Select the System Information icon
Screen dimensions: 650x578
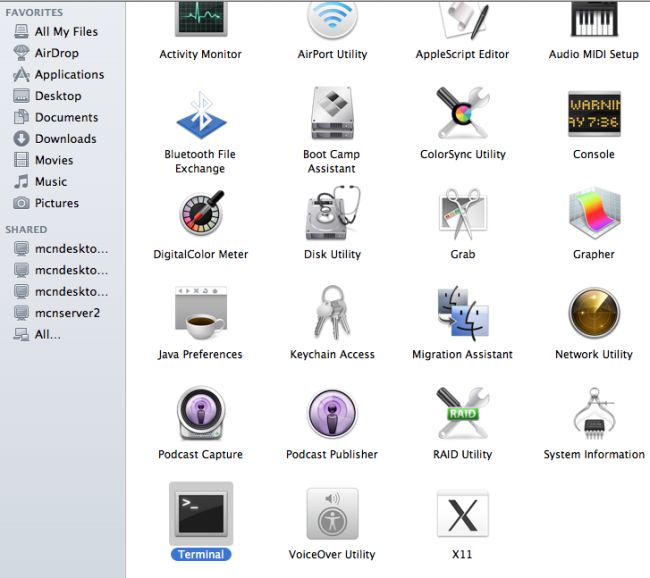pyautogui.click(x=594, y=413)
